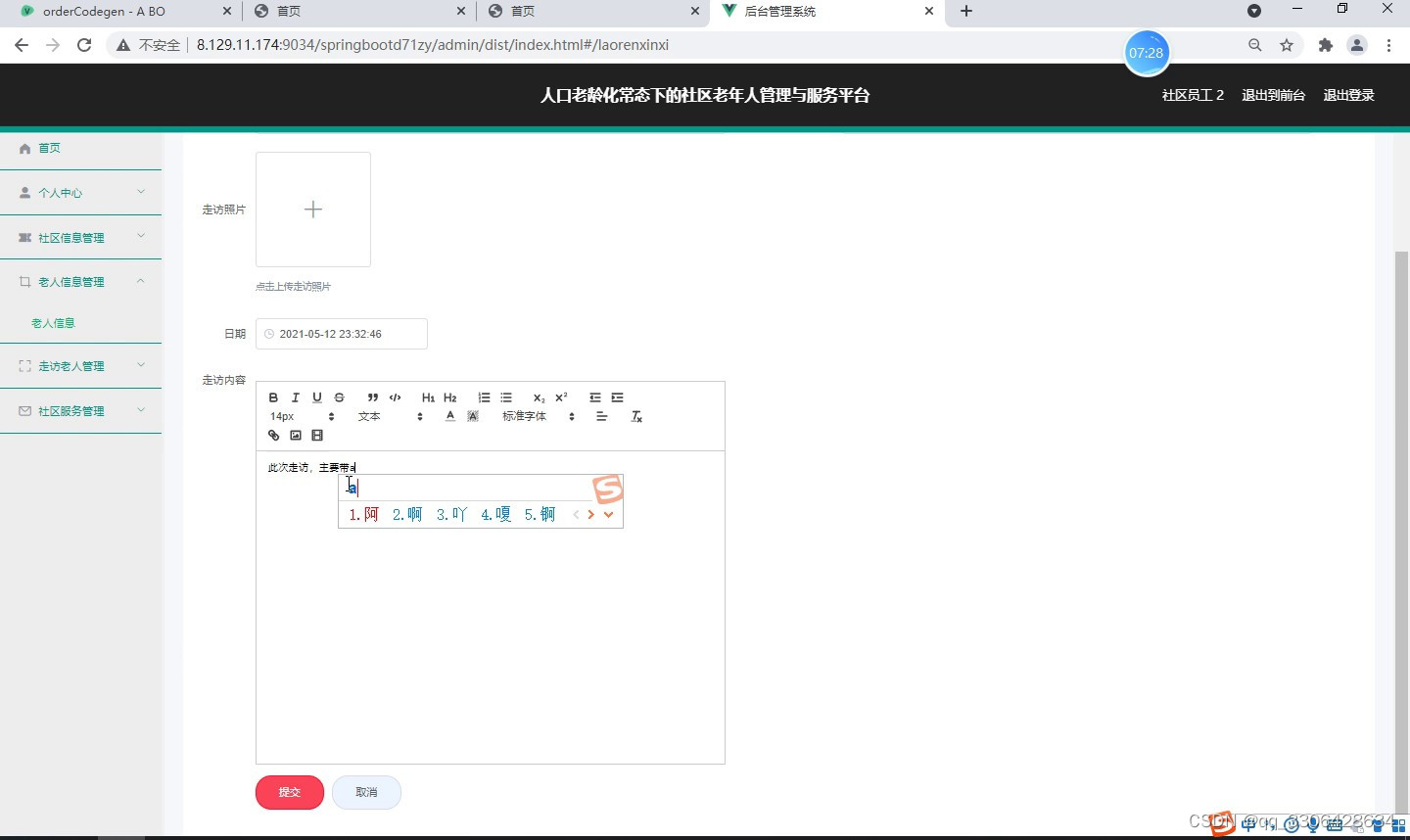
Task: Reload the current page
Action: 84,45
